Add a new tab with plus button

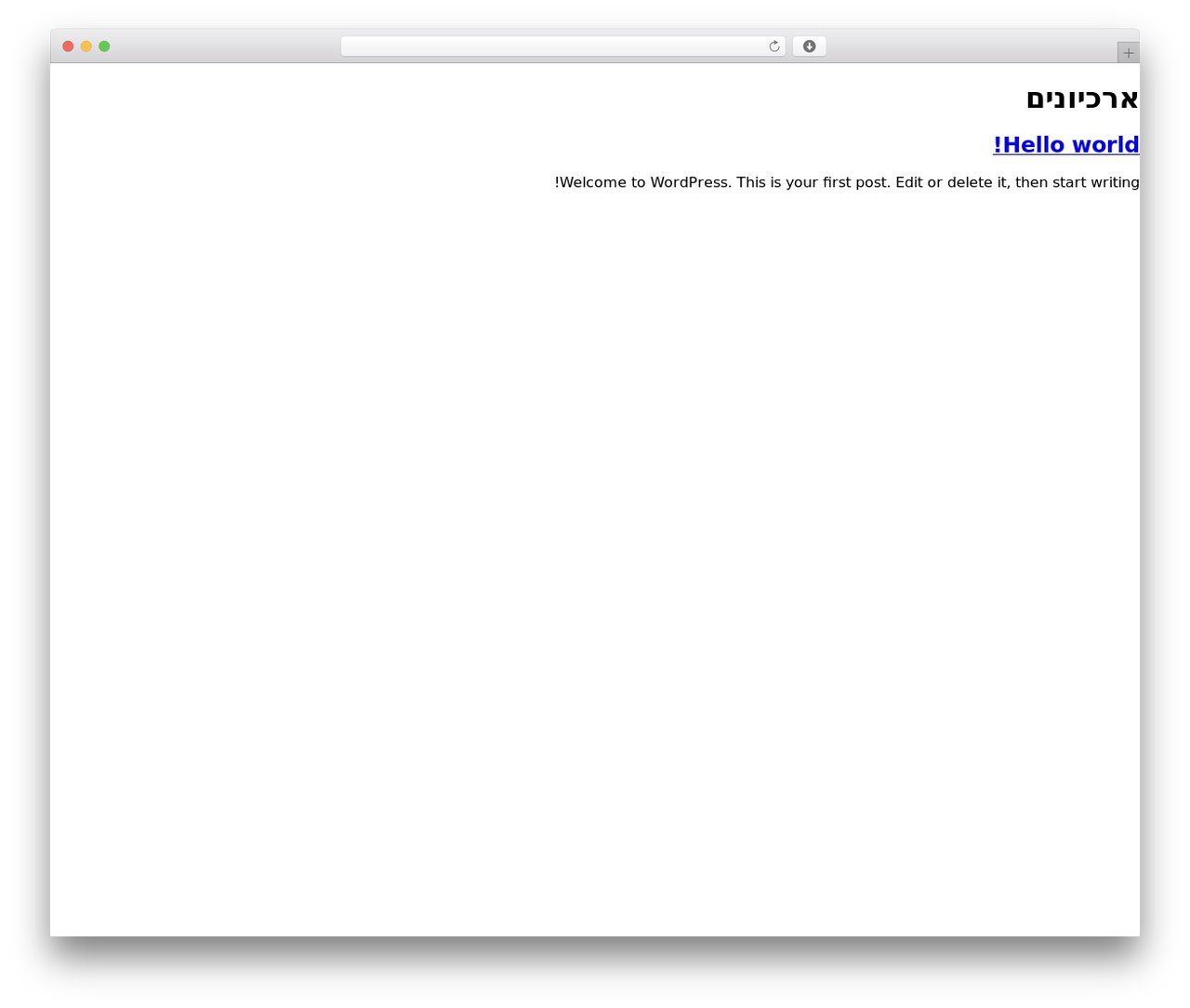(1128, 53)
